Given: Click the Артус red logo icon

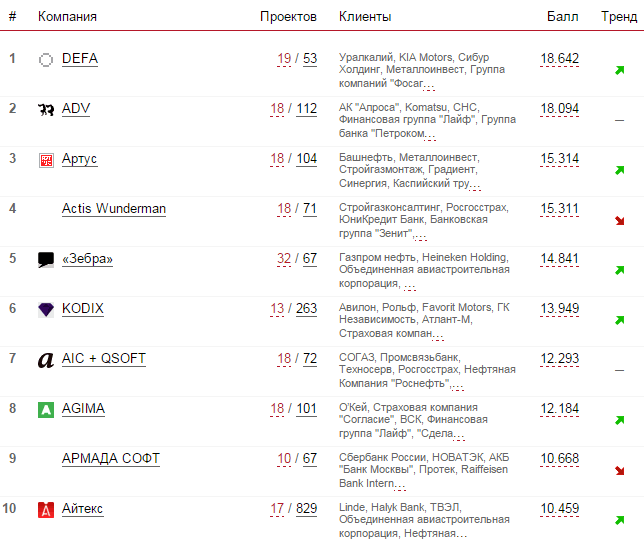Looking at the screenshot, I should click(45, 160).
